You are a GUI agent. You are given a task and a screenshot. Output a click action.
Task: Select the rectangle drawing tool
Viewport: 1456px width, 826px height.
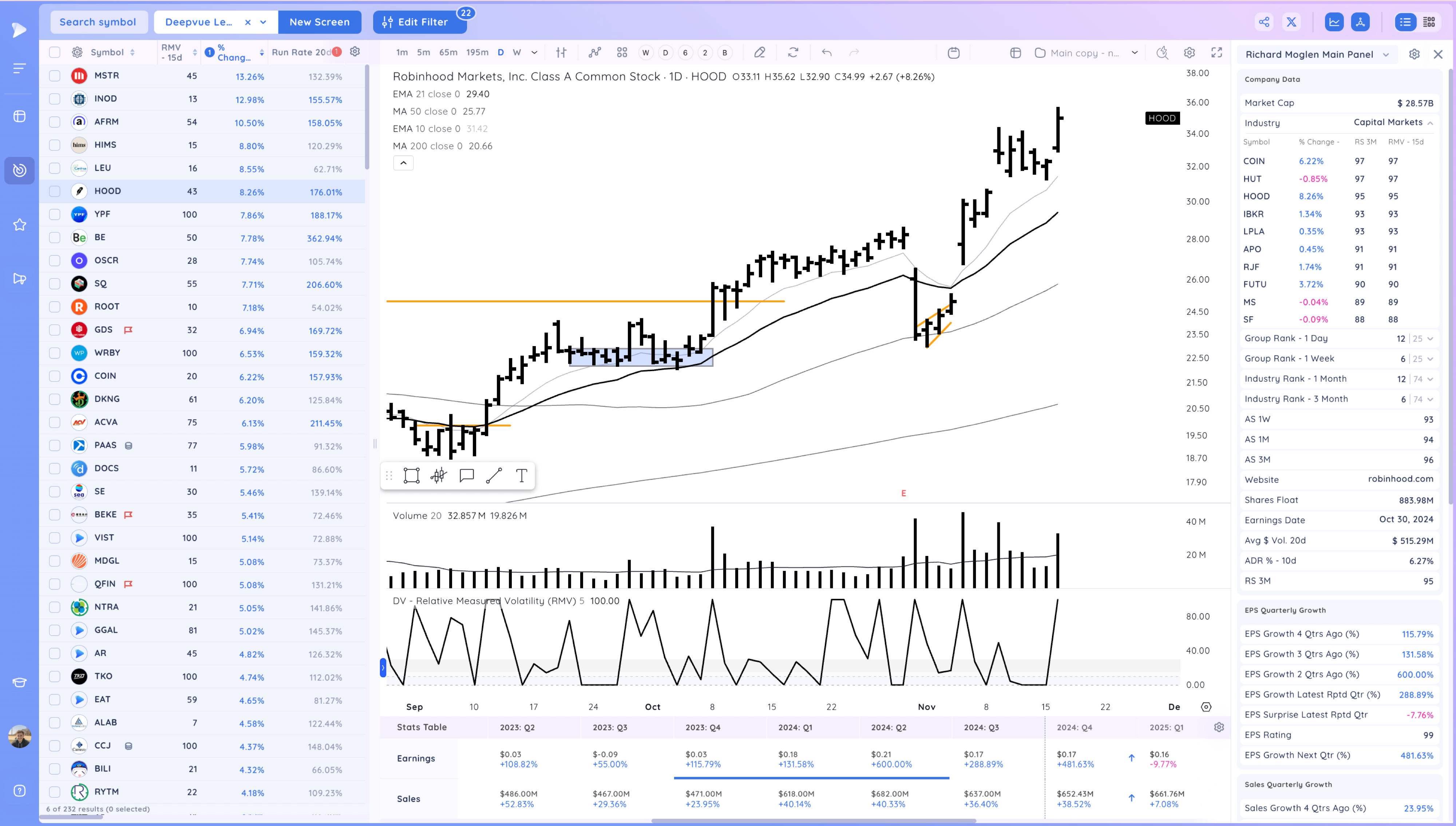tap(411, 475)
